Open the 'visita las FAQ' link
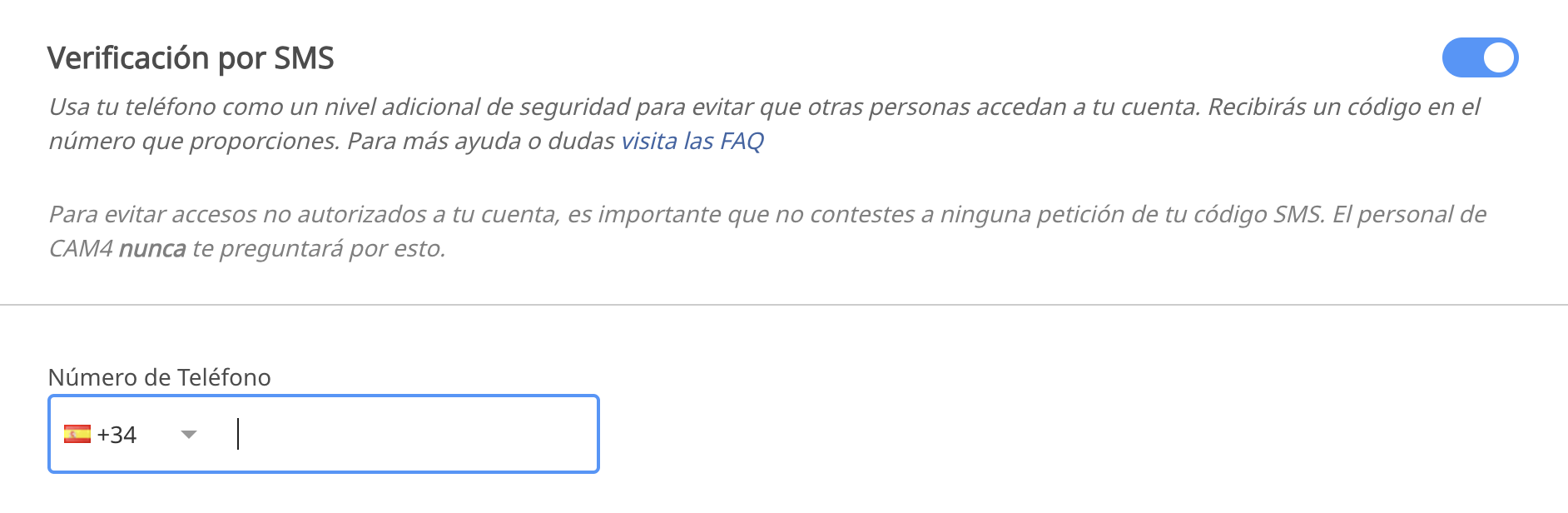The width and height of the screenshot is (1568, 513). coord(692,141)
